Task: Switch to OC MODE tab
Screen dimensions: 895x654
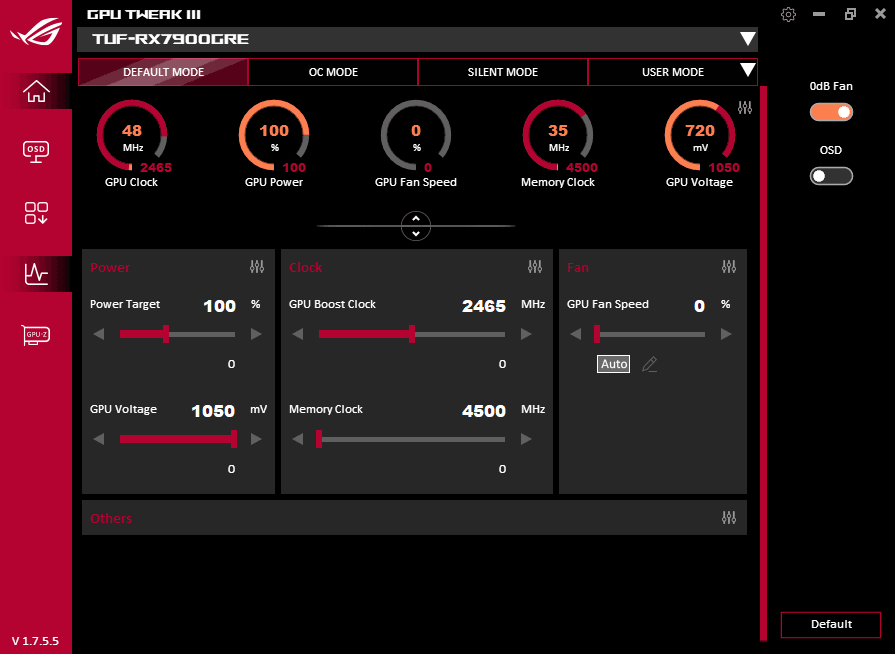Action: (x=333, y=72)
